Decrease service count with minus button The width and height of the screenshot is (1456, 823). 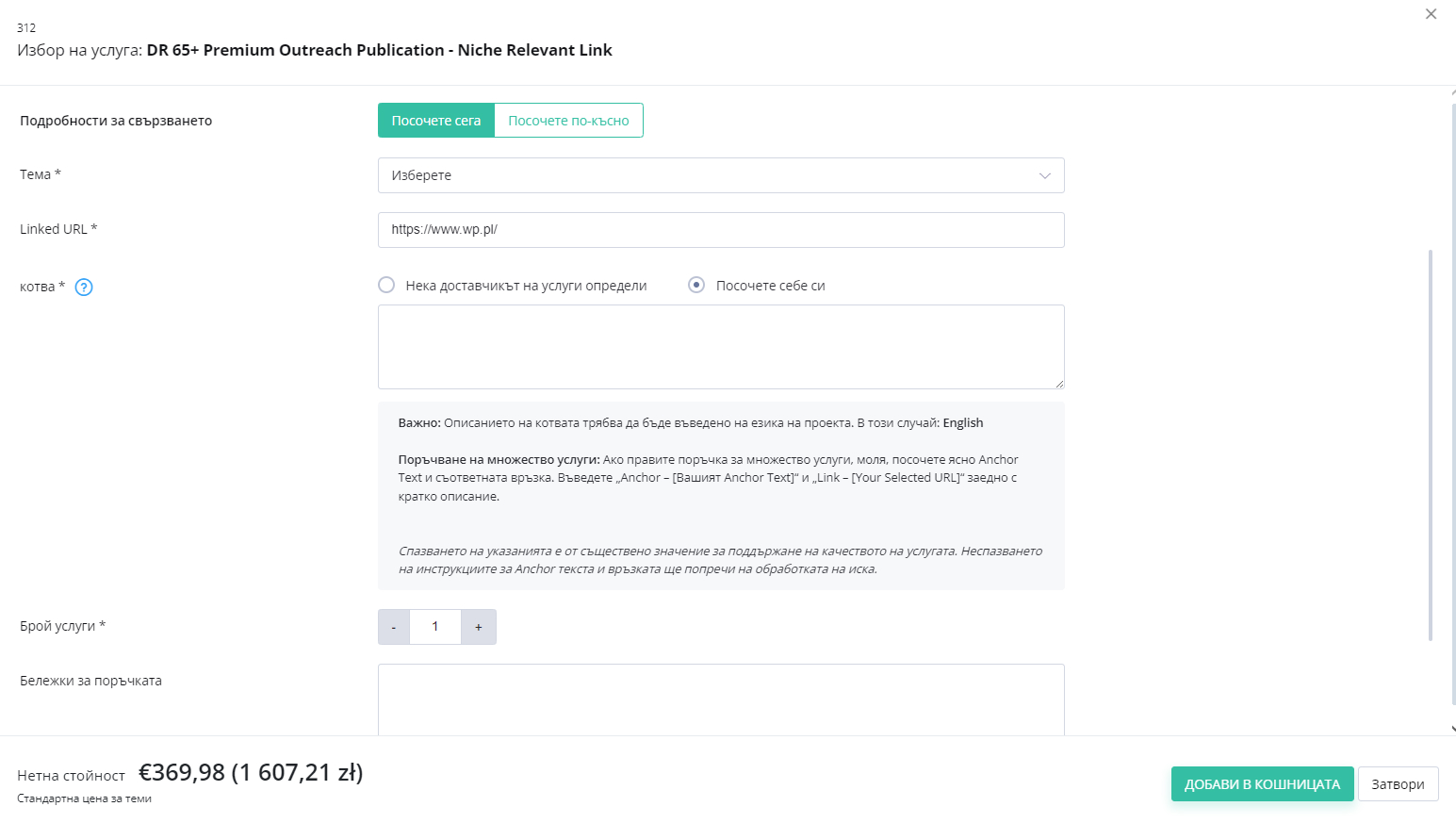coord(394,627)
